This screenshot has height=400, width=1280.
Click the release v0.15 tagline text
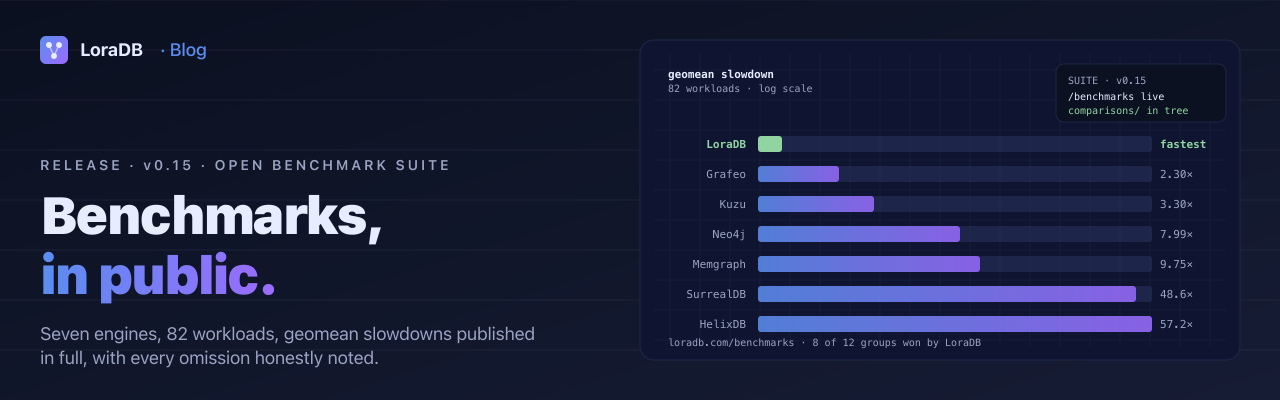click(245, 165)
